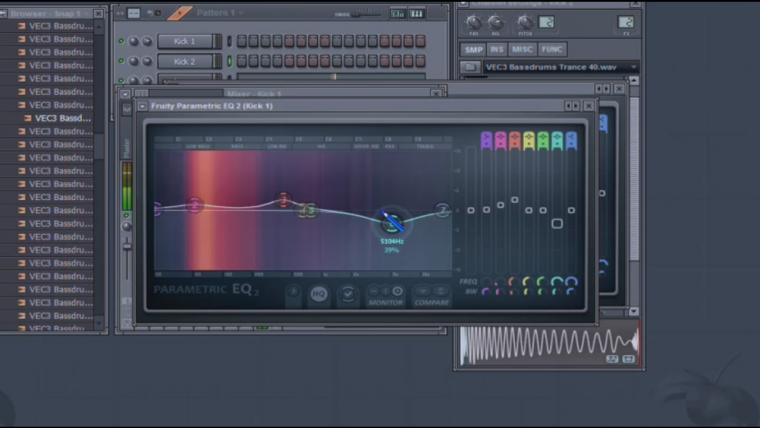Click the pitch range display next to PITCH knob

[546, 22]
